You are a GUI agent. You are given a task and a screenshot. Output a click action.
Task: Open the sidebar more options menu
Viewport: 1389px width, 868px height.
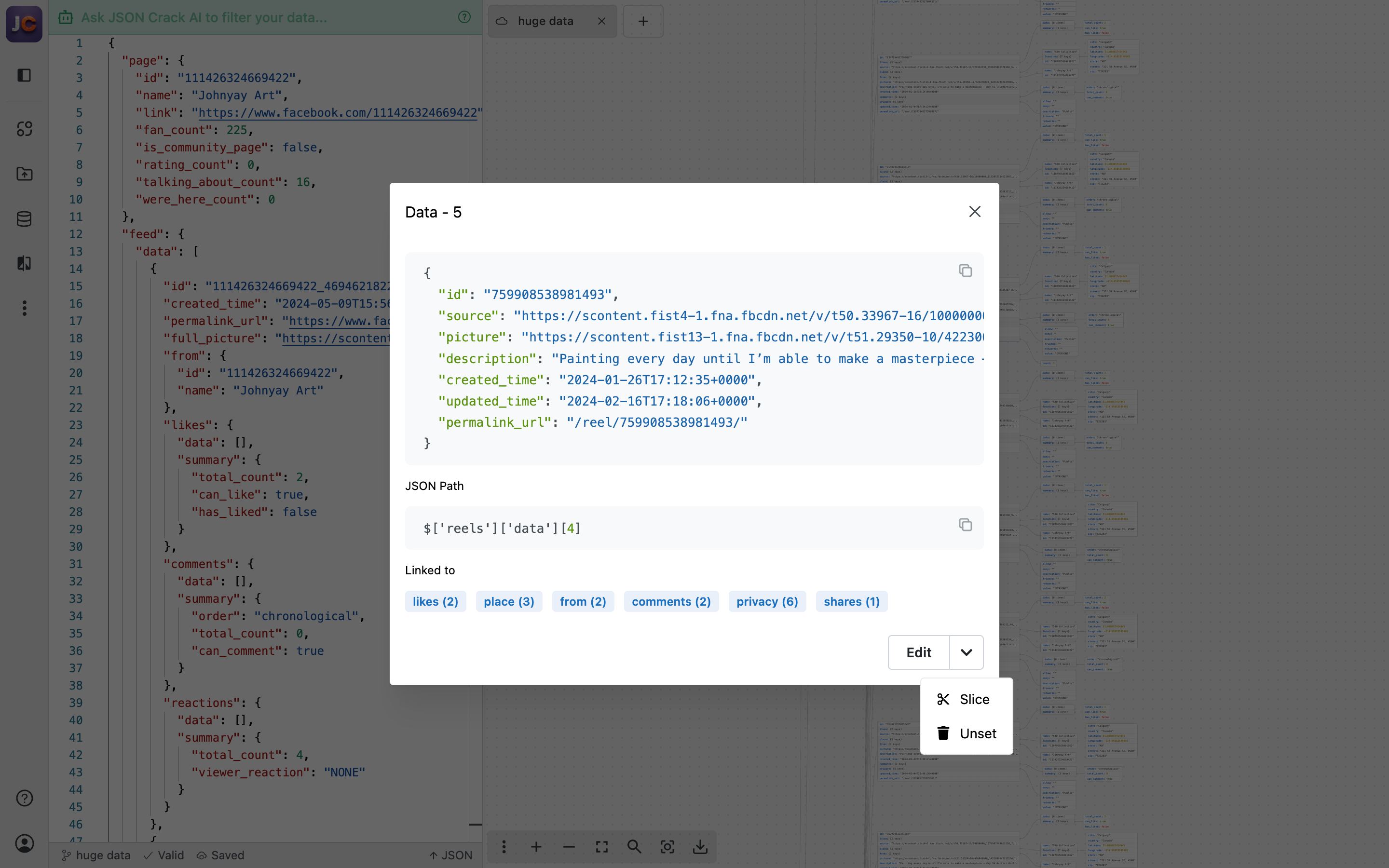24,308
